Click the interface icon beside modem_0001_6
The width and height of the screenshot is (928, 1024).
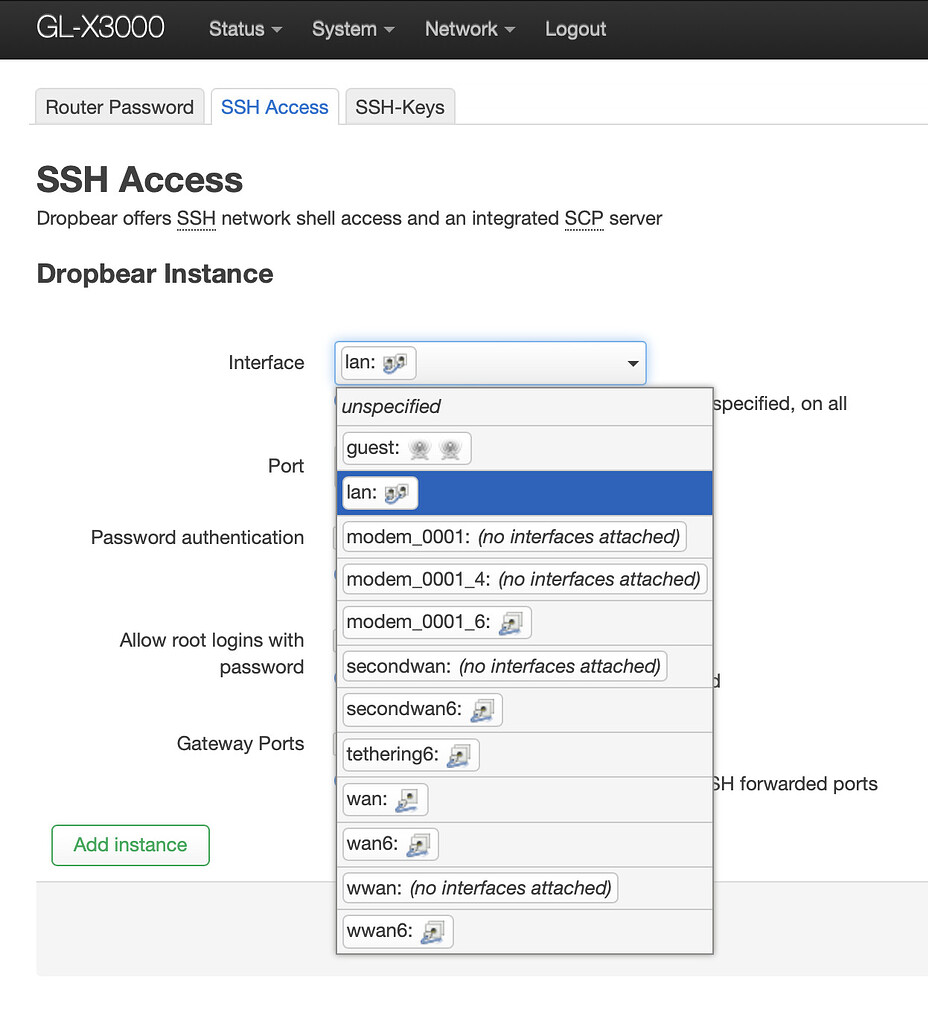[x=512, y=622]
